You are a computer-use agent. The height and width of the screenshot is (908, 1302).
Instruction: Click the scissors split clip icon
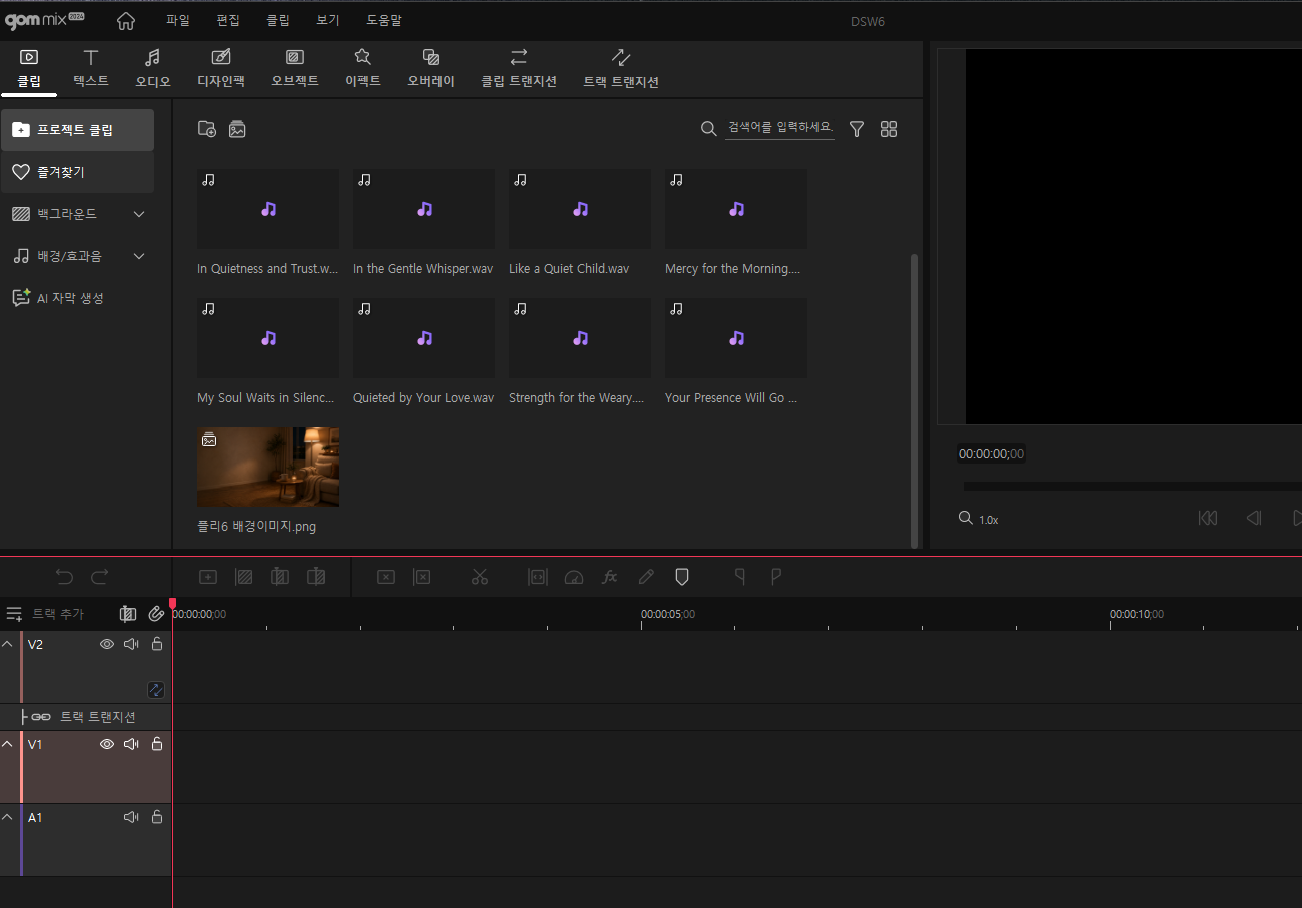[x=480, y=577]
